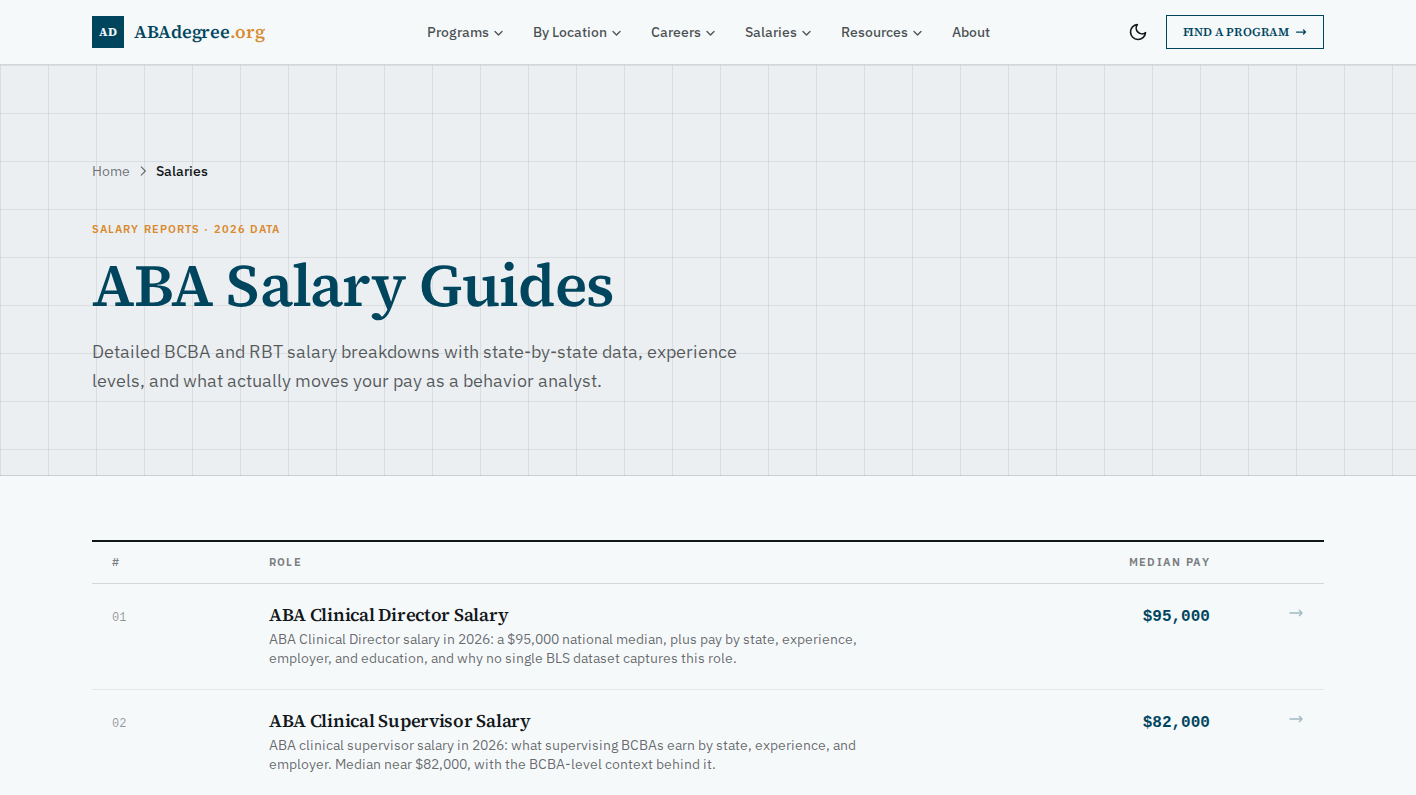
Task: Click the ROLE column header
Action: coord(285,562)
